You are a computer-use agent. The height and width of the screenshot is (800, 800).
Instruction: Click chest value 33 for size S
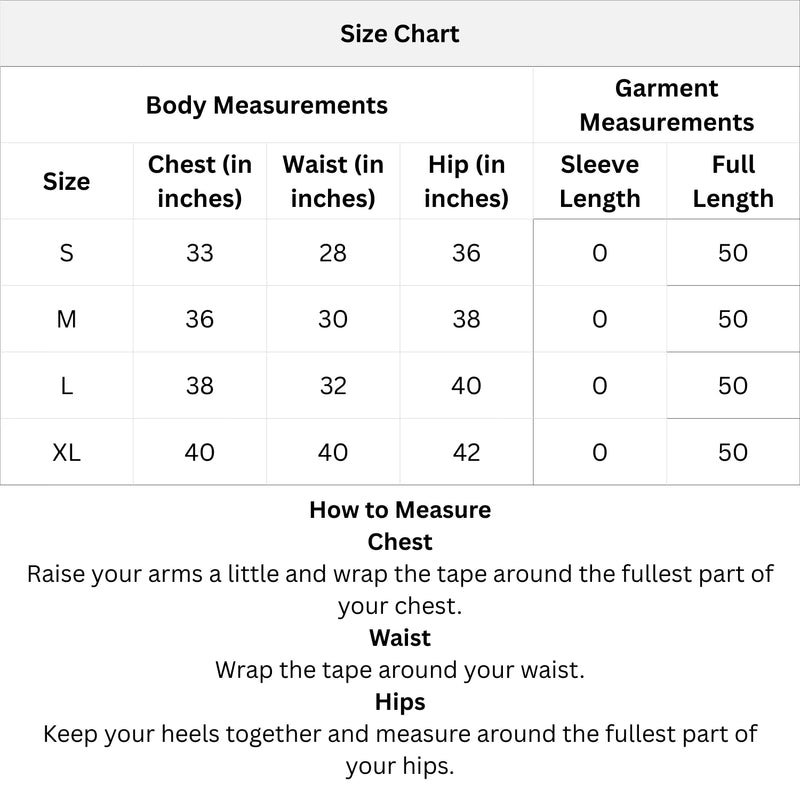tap(200, 253)
